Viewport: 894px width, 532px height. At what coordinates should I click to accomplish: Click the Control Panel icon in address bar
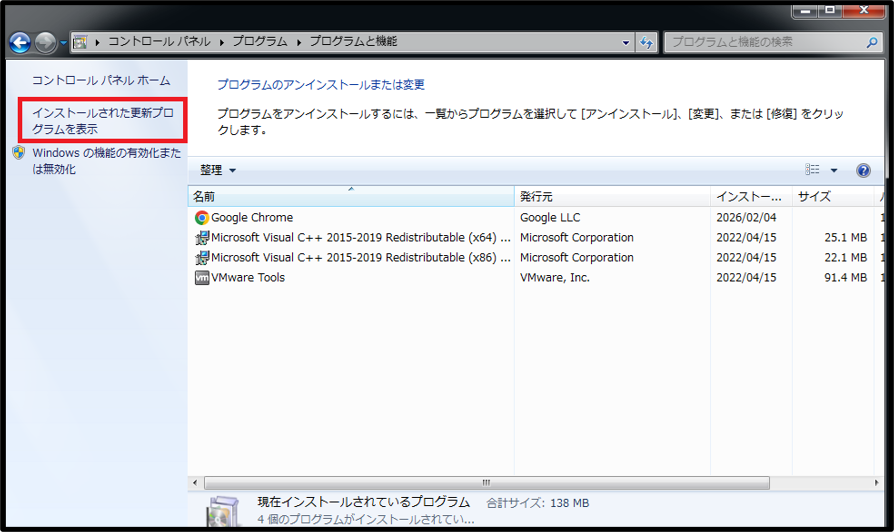80,42
